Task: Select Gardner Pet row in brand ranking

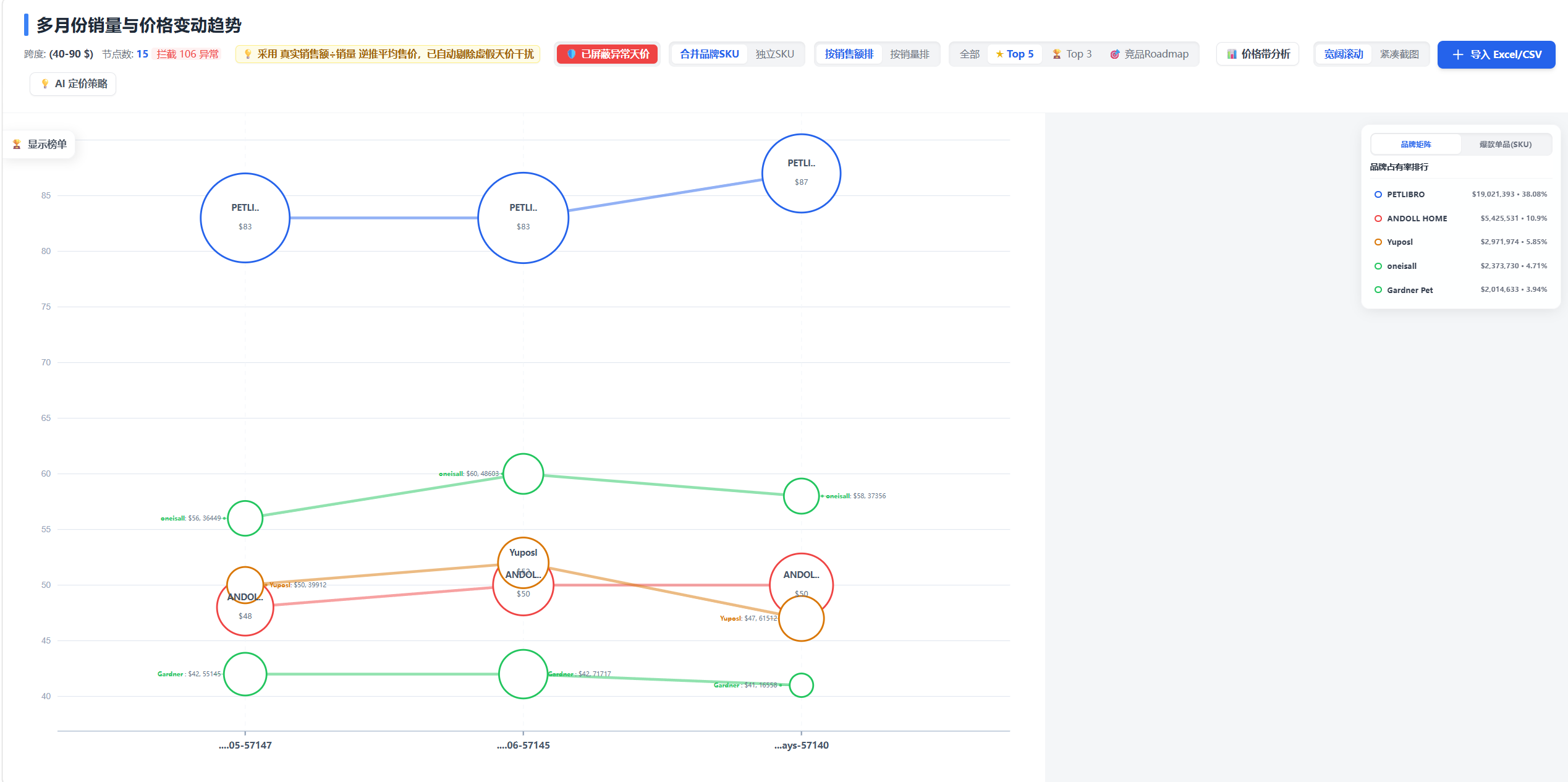Action: pyautogui.click(x=1460, y=290)
